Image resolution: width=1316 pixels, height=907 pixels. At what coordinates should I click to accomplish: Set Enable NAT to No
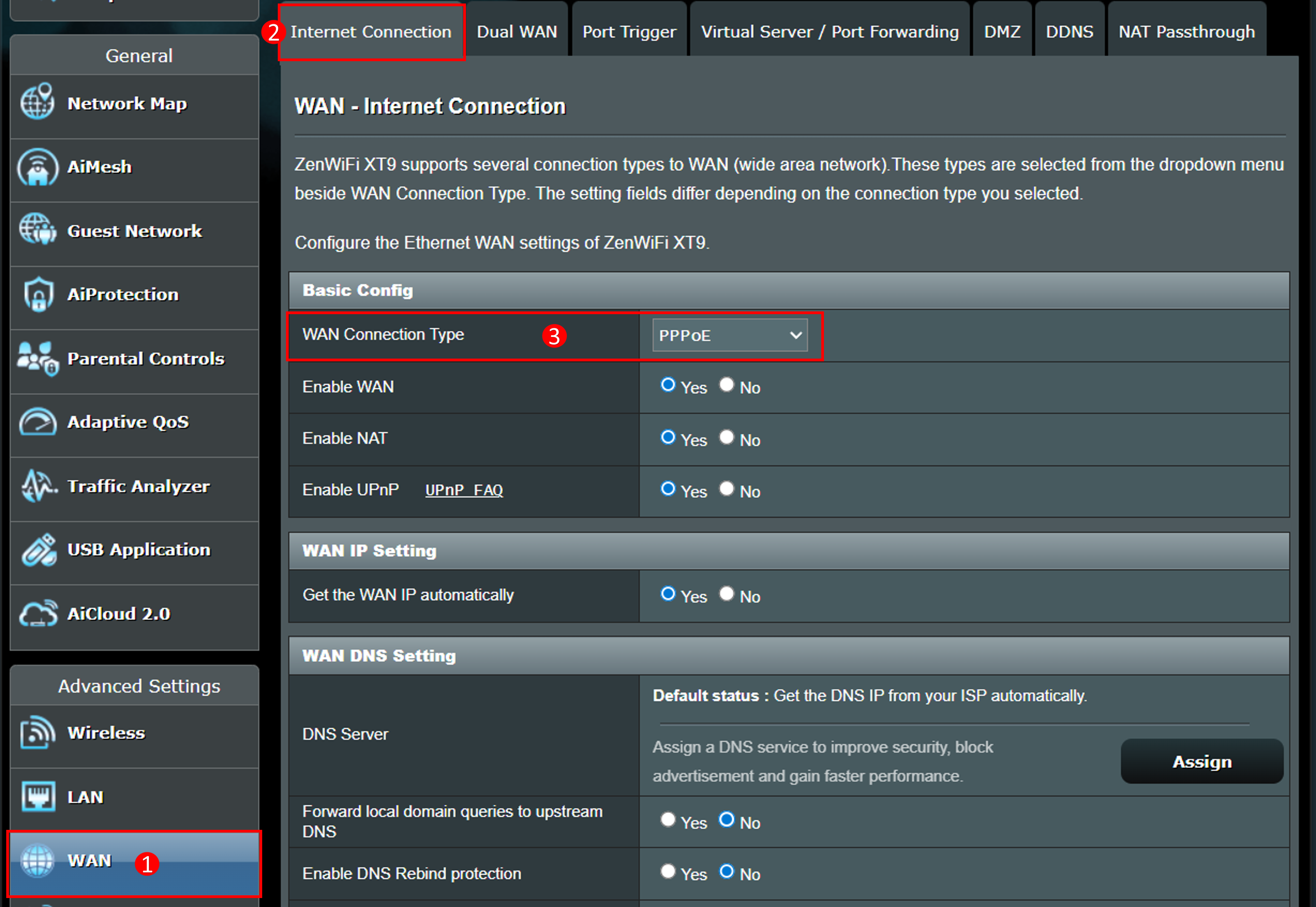[x=727, y=438]
